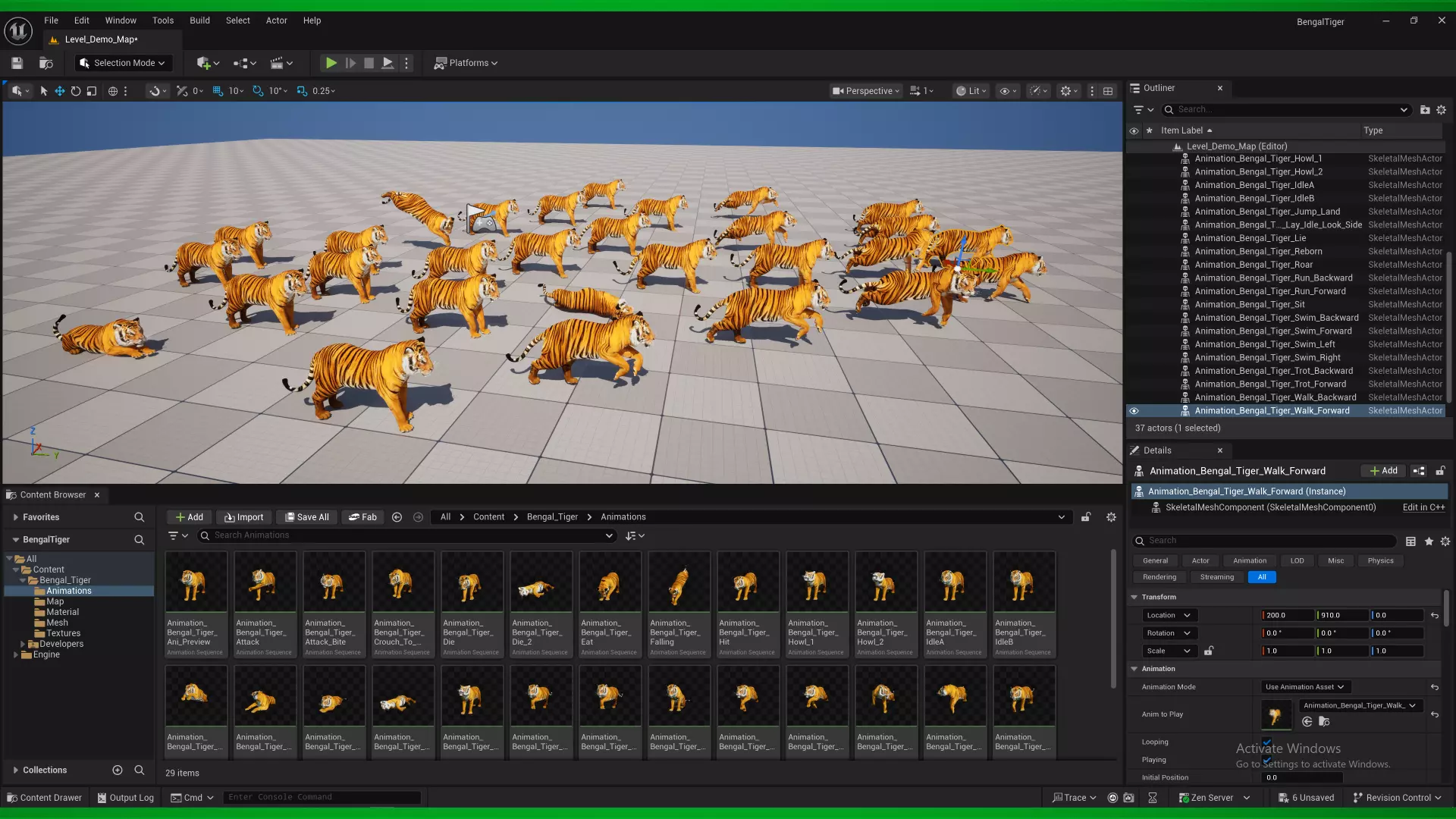Switch to Physics details filter tab
Viewport: 1456px width, 819px height.
tap(1380, 560)
